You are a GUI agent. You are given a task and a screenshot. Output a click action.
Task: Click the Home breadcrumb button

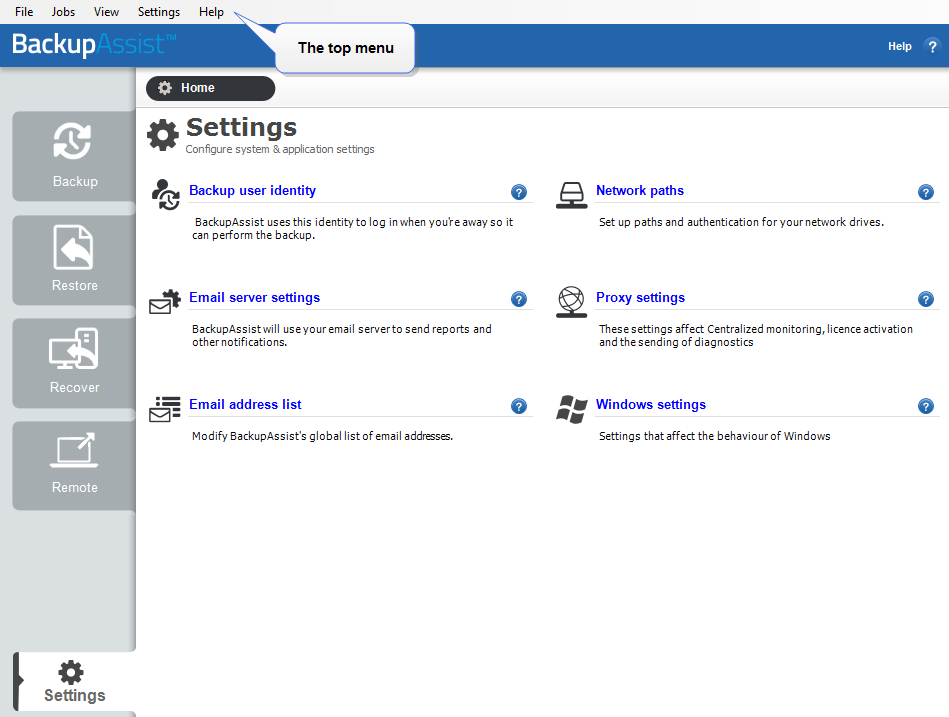[211, 88]
